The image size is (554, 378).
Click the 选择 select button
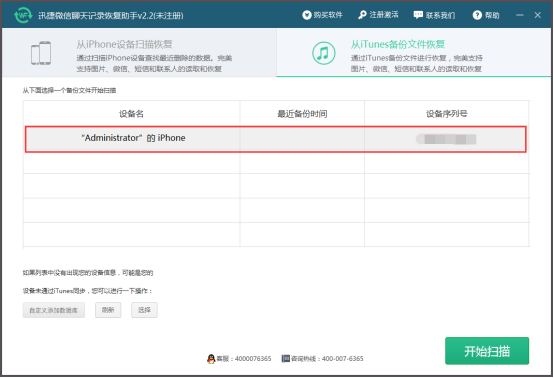point(145,310)
